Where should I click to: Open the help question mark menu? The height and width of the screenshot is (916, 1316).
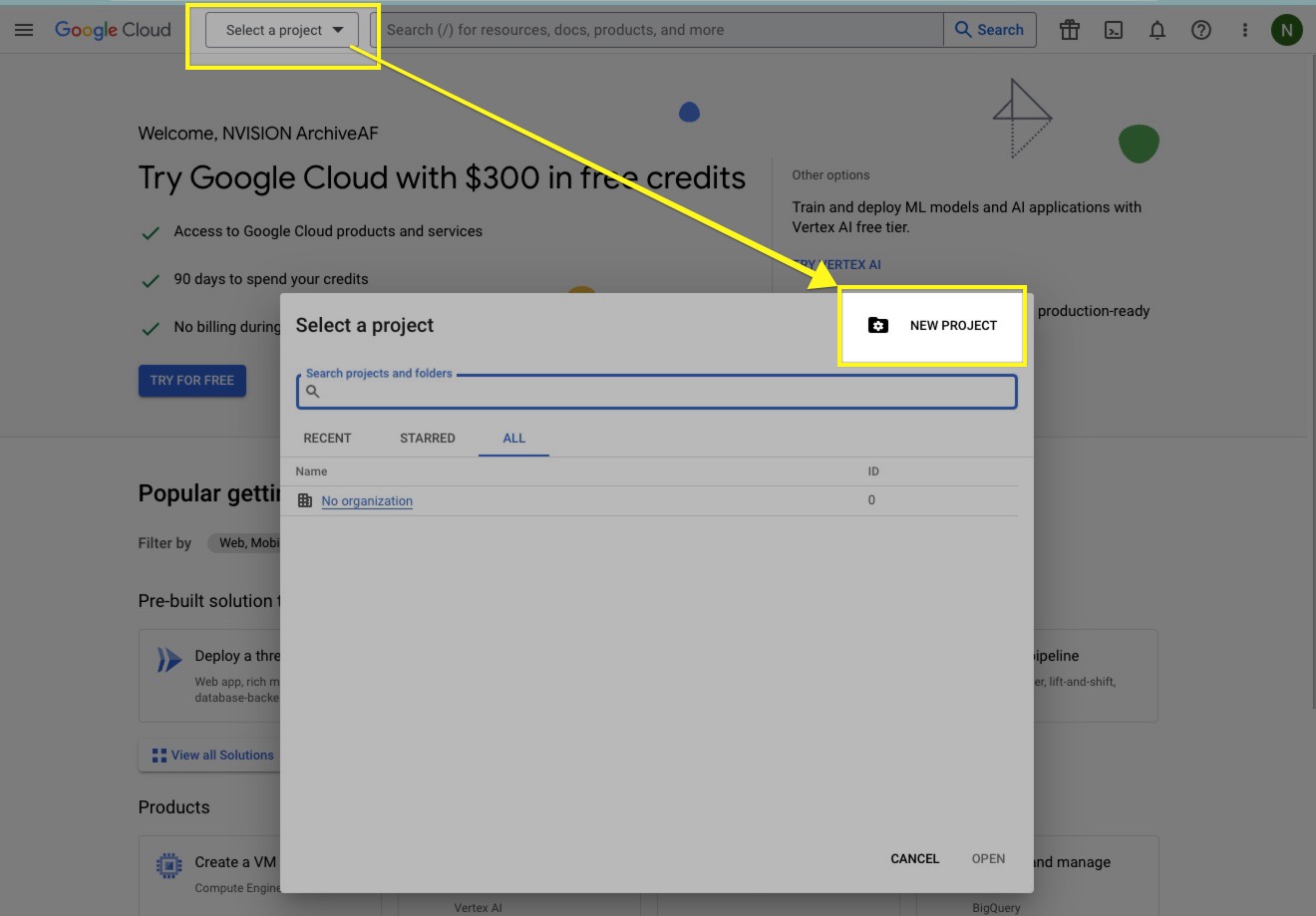click(1201, 30)
